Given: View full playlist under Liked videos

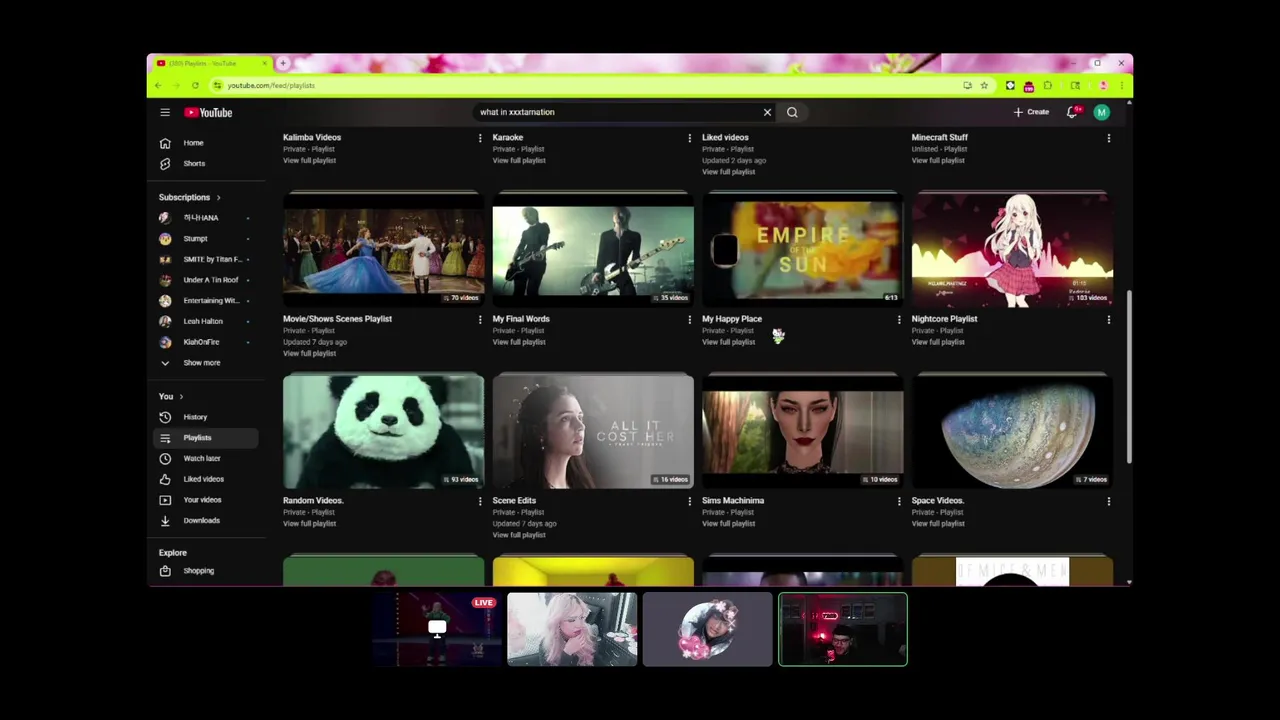Looking at the screenshot, I should coord(728,172).
